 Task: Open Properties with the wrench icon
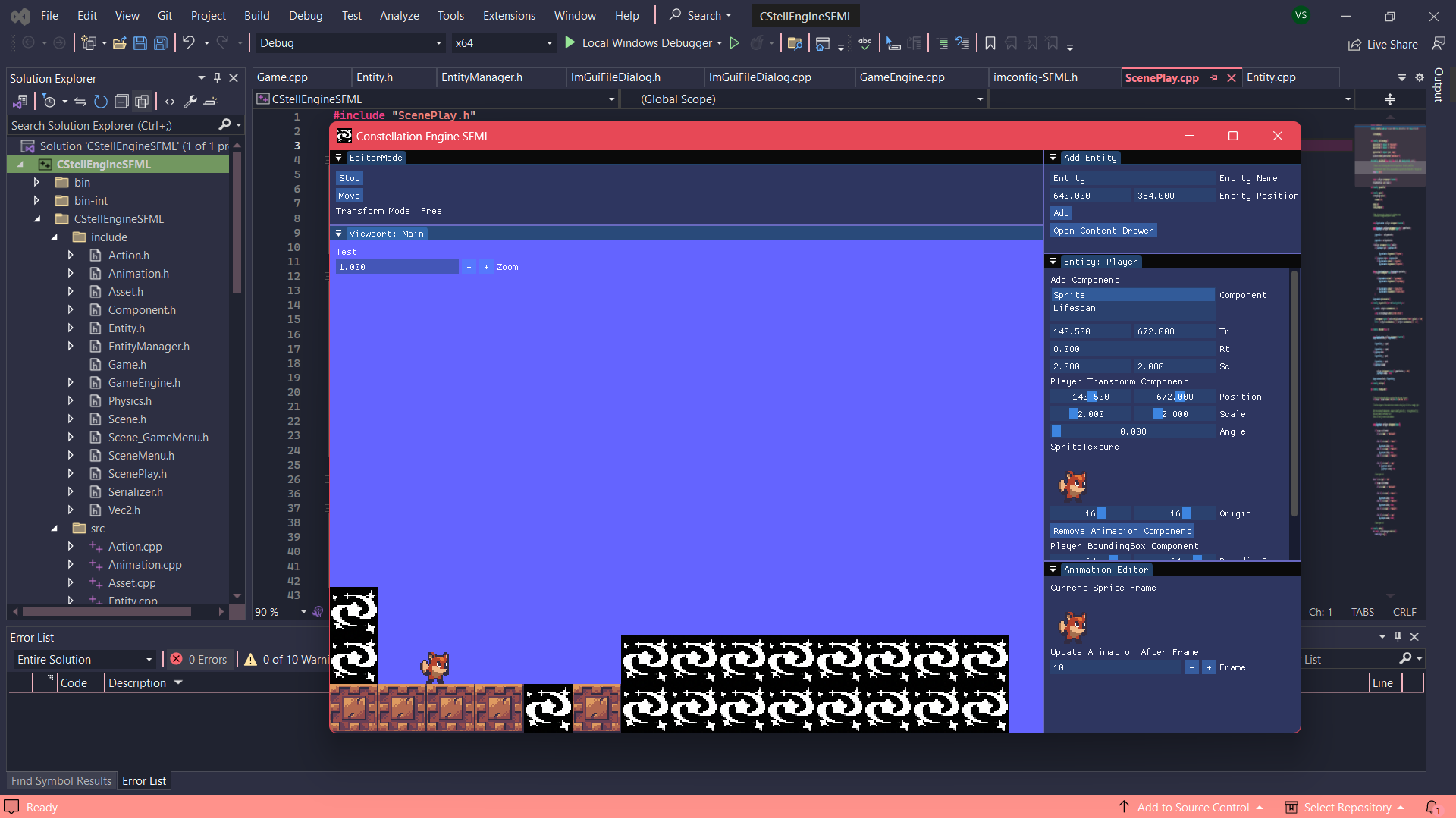click(x=190, y=101)
